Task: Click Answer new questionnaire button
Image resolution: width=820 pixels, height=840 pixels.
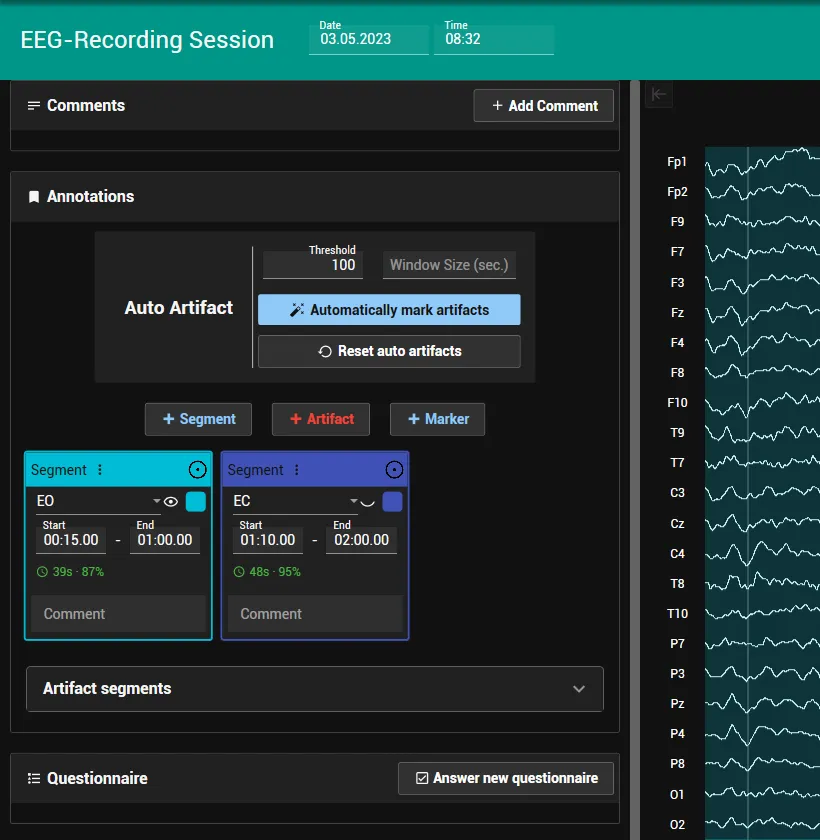Action: click(506, 778)
